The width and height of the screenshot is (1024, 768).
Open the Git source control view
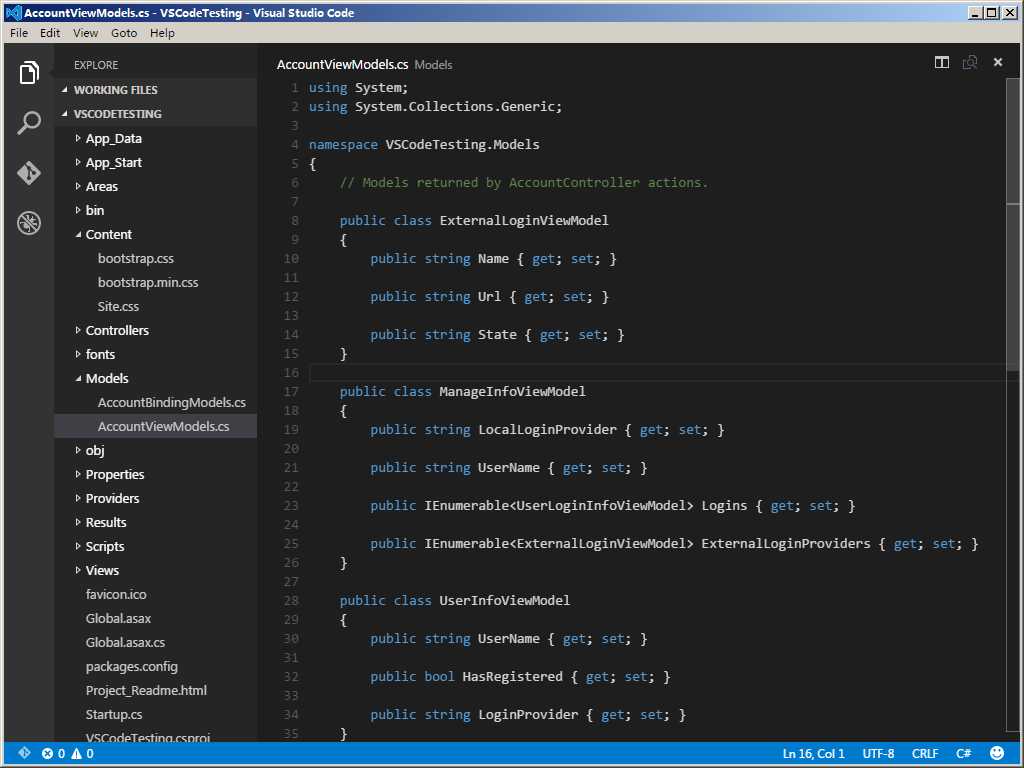click(29, 173)
